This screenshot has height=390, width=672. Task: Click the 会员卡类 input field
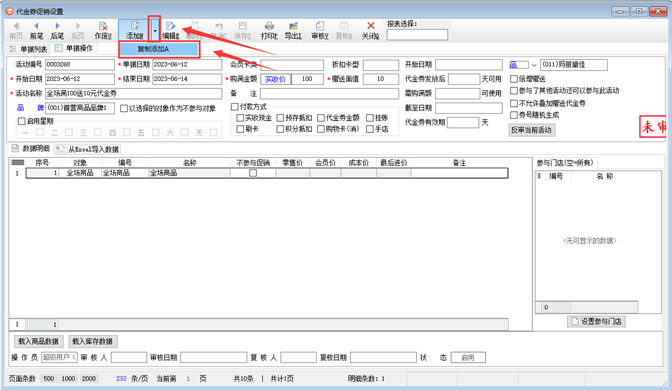pyautogui.click(x=292, y=65)
